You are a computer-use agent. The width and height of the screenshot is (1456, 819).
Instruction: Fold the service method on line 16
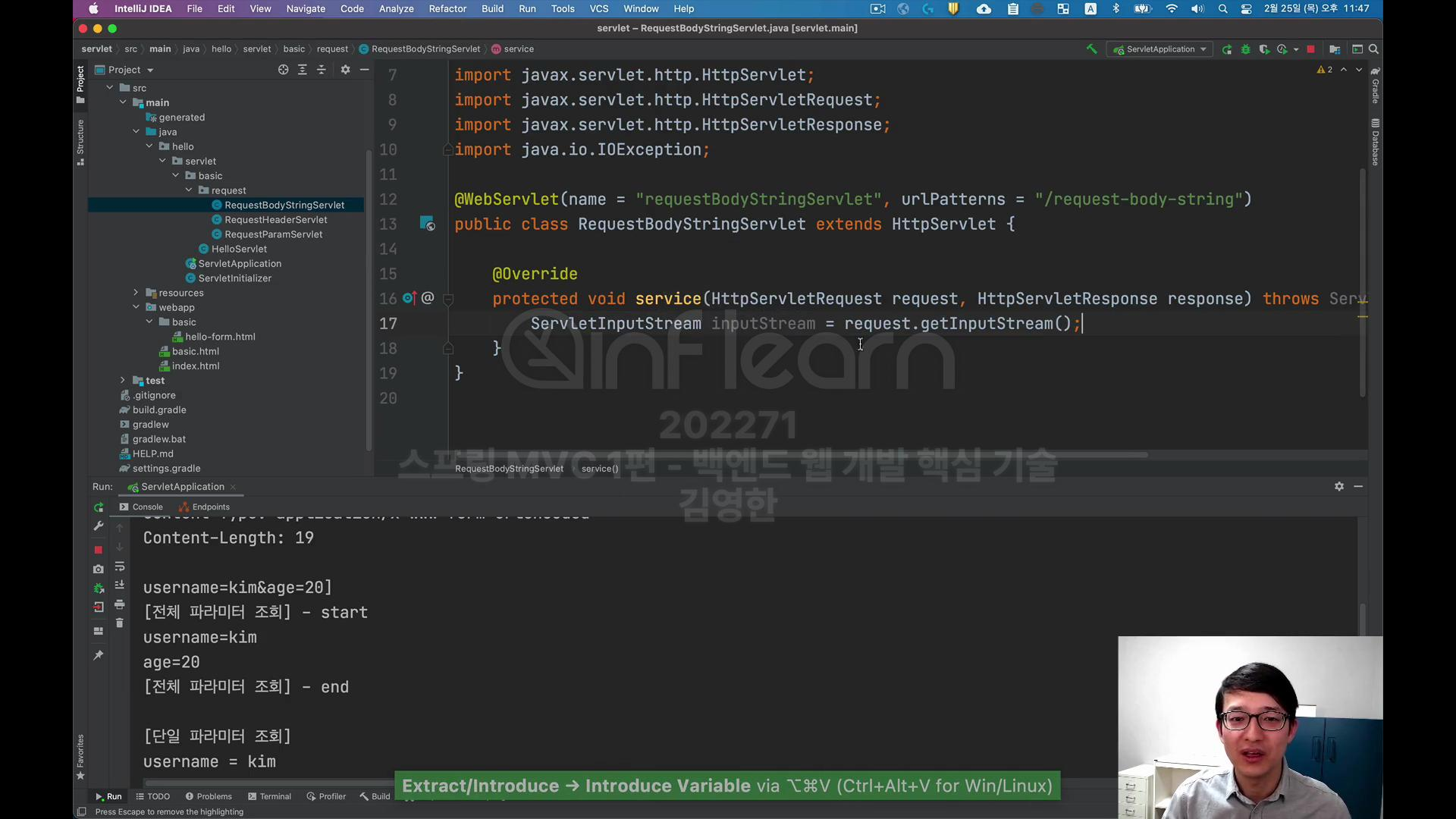click(x=448, y=300)
